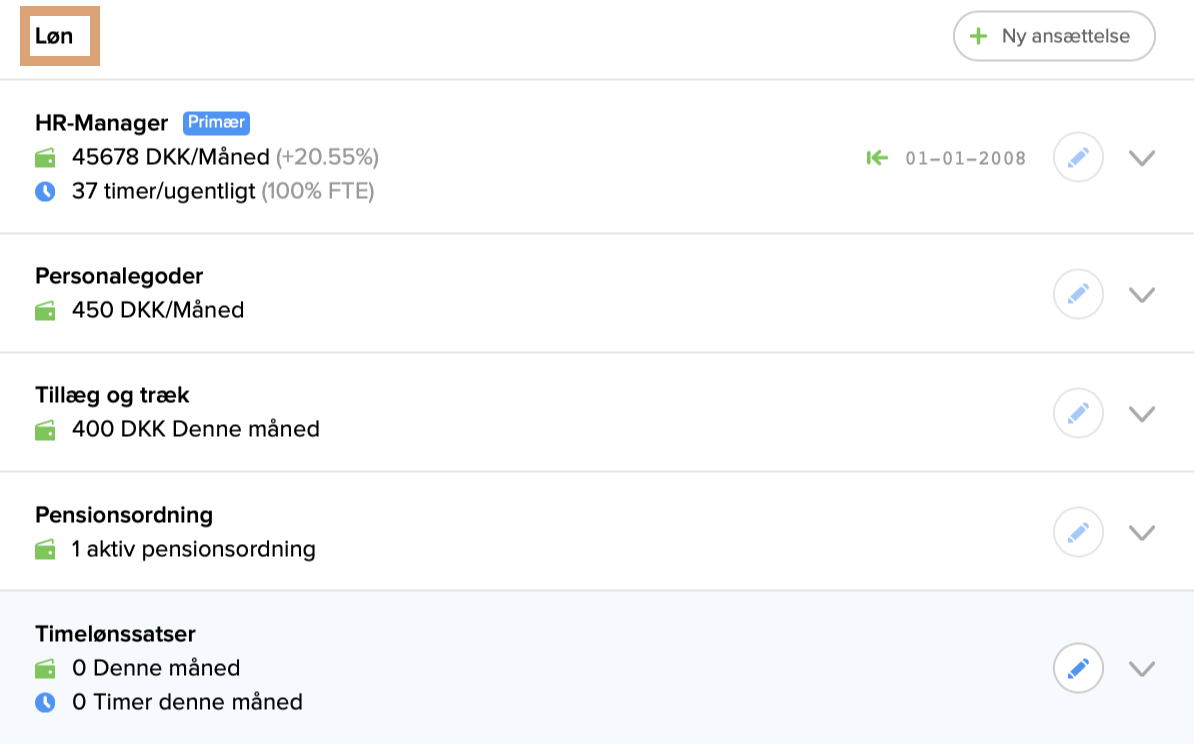Click the 01-01-2008 start date
Screen dimensions: 1194x744
(966, 158)
